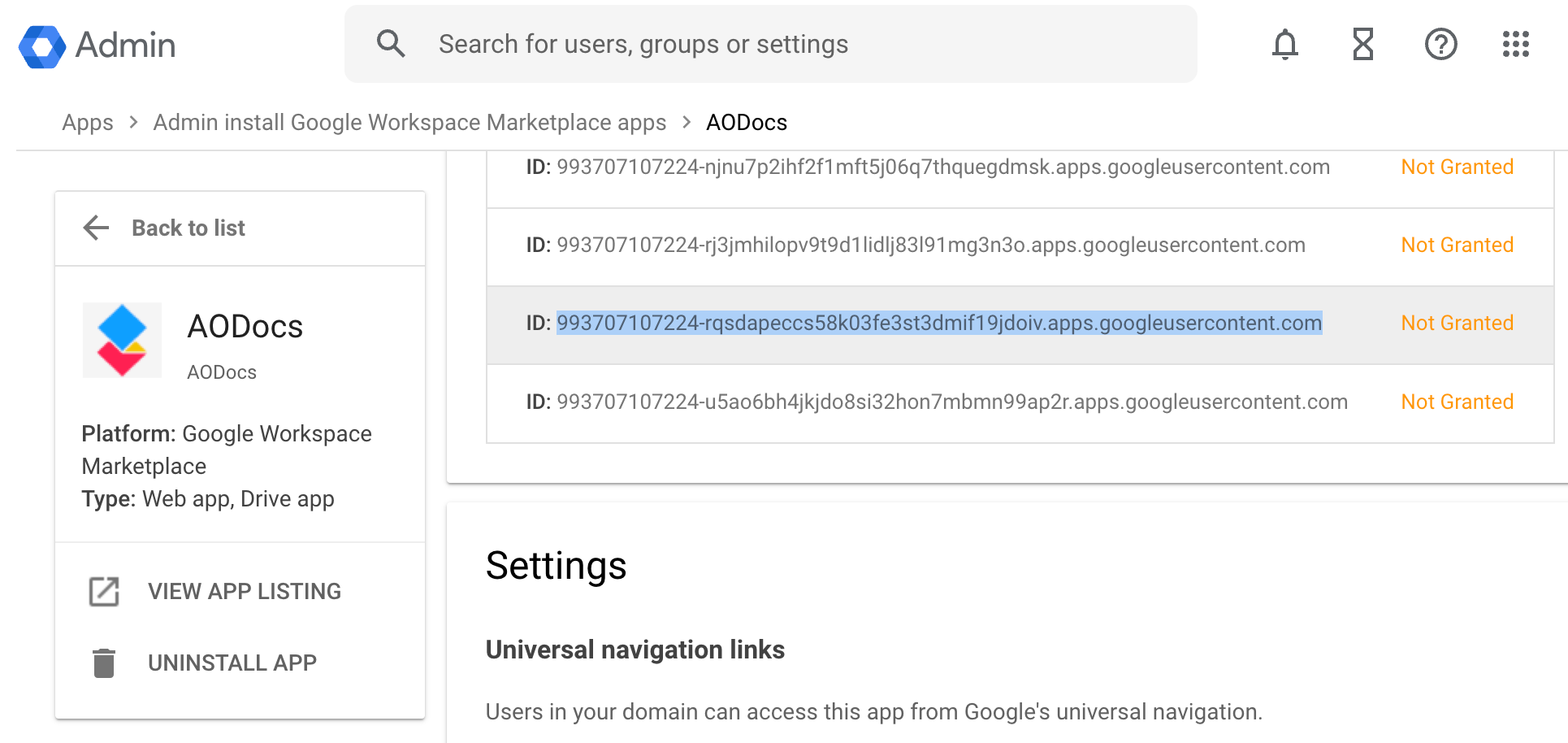Open Admin install Google Workspace Marketplace apps breadcrumb
This screenshot has height=743, width=1568.
click(x=409, y=122)
